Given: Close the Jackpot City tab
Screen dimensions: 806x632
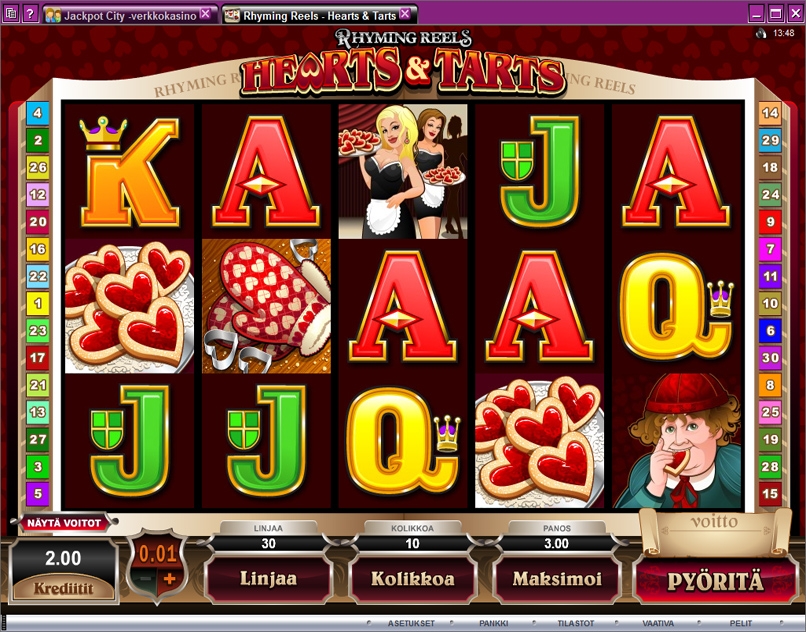Looking at the screenshot, I should [x=205, y=14].
